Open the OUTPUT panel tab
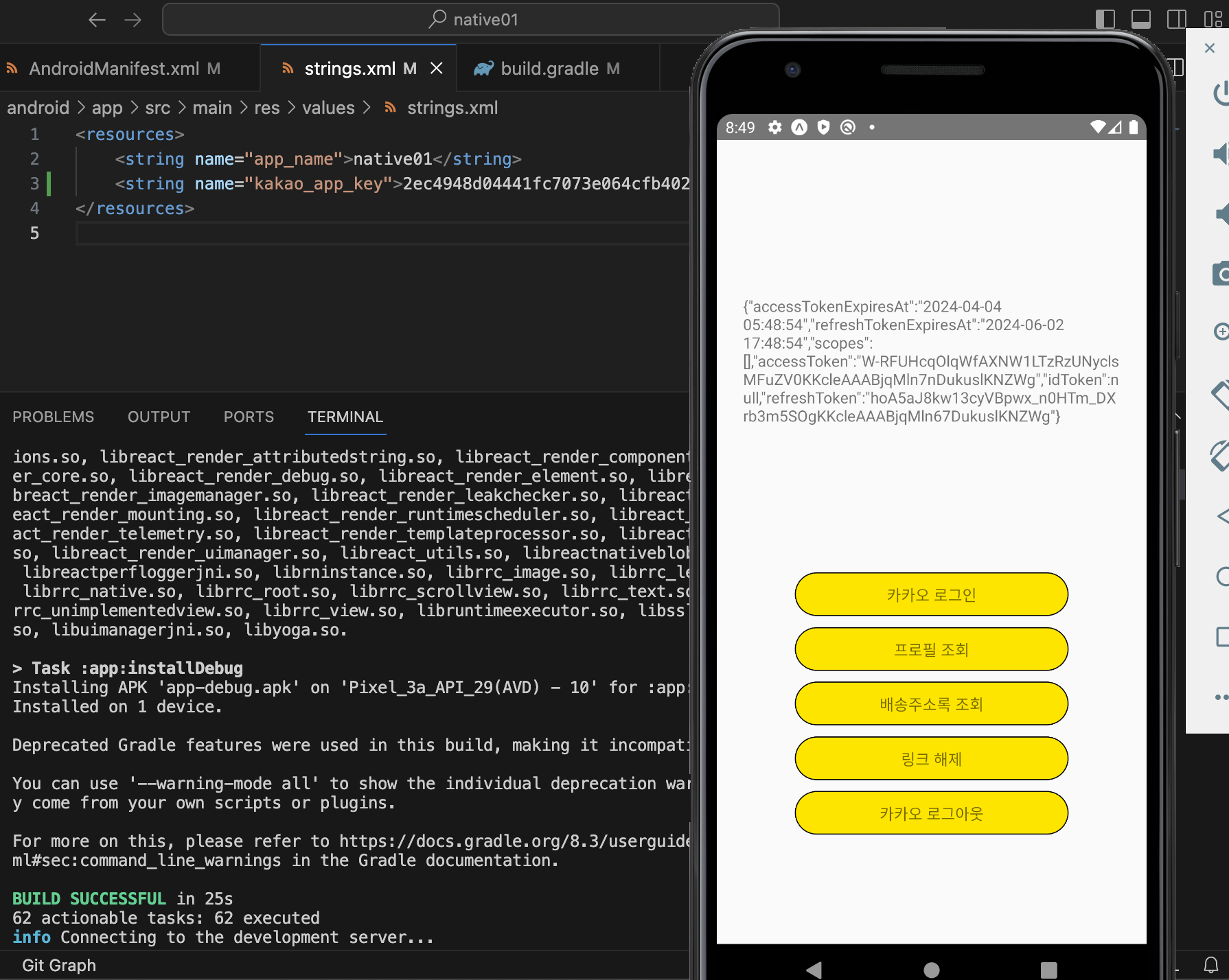This screenshot has height=980, width=1229. pos(159,417)
